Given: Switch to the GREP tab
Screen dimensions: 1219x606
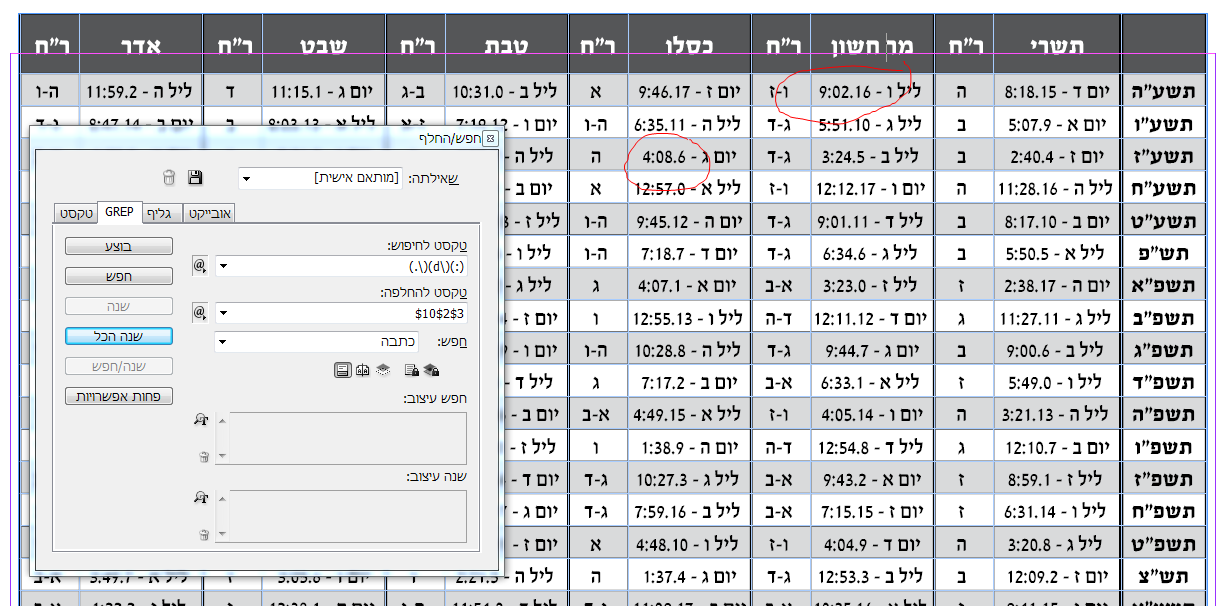Looking at the screenshot, I should [x=119, y=211].
